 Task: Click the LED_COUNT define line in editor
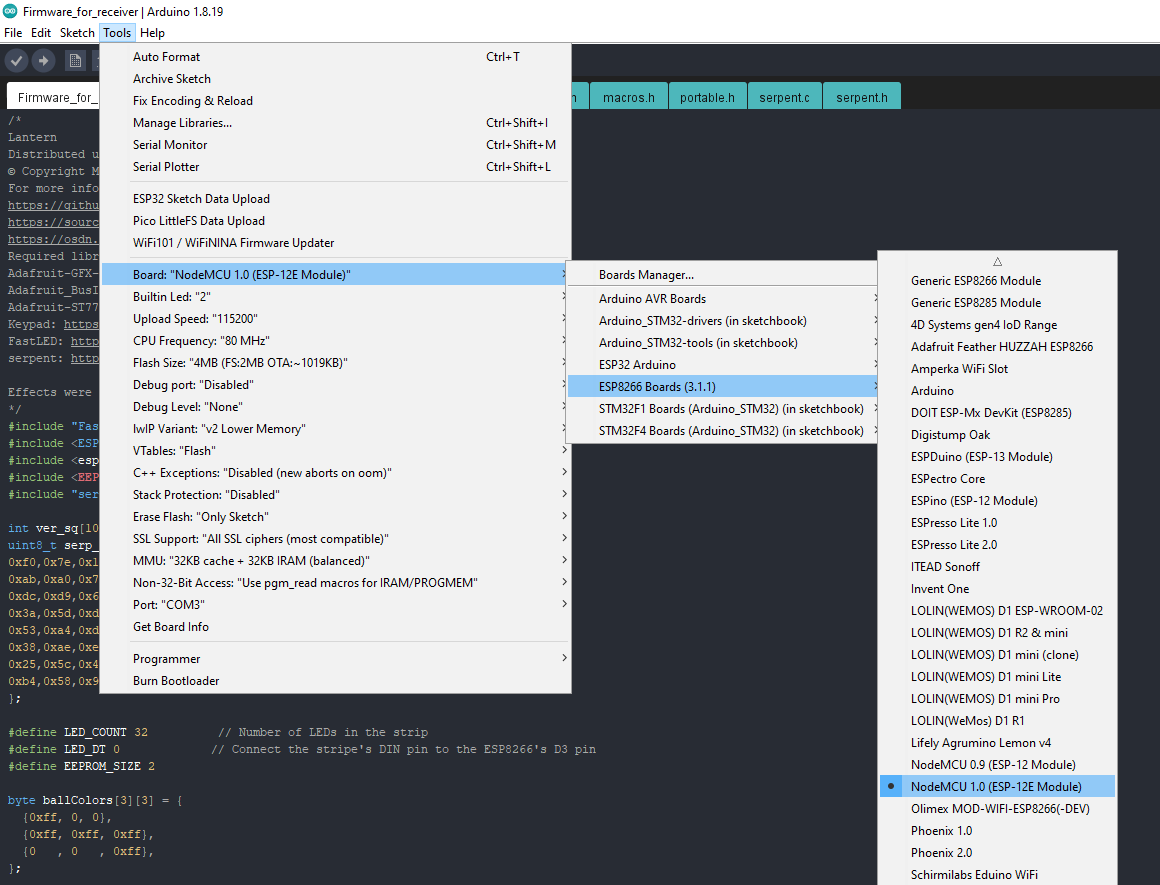(x=218, y=733)
